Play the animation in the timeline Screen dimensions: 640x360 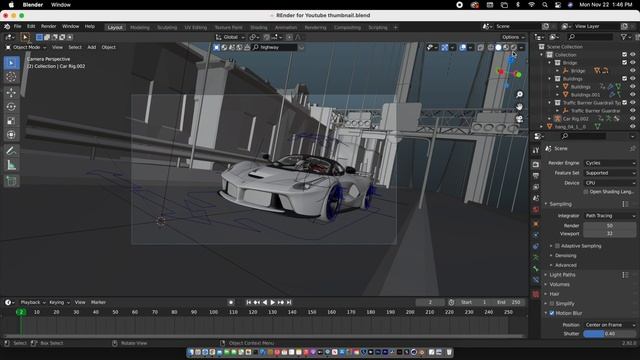(x=273, y=302)
